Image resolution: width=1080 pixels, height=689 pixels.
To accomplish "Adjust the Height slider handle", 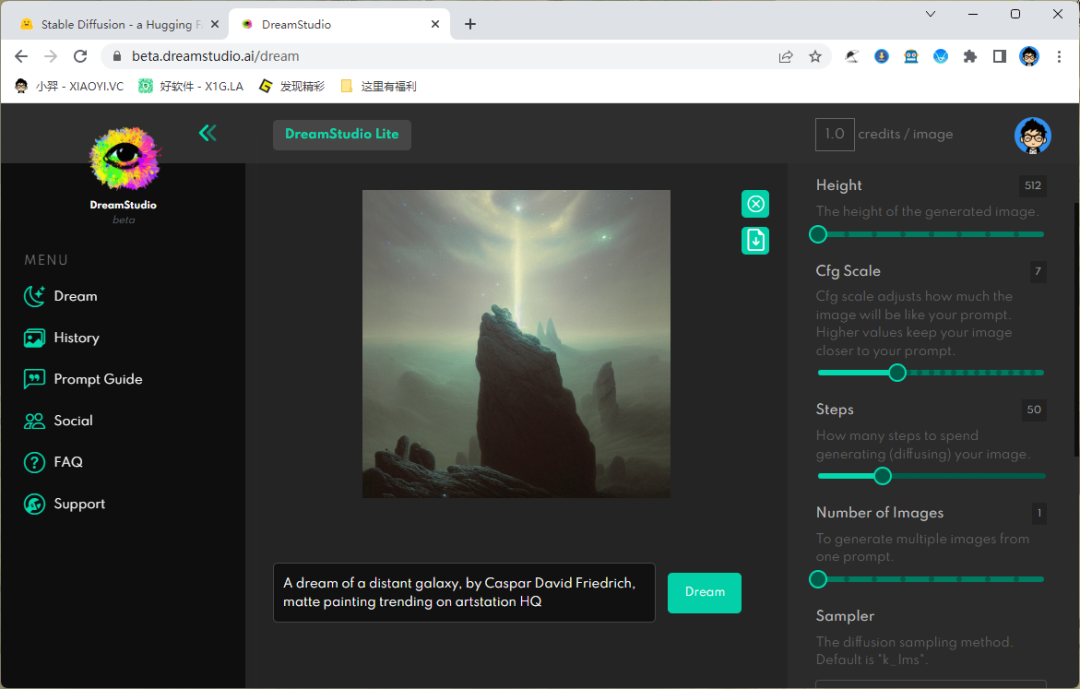I will (818, 234).
